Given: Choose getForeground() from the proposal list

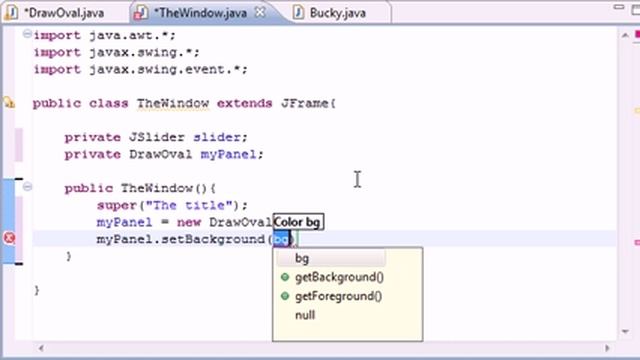Looking at the screenshot, I should [338, 296].
